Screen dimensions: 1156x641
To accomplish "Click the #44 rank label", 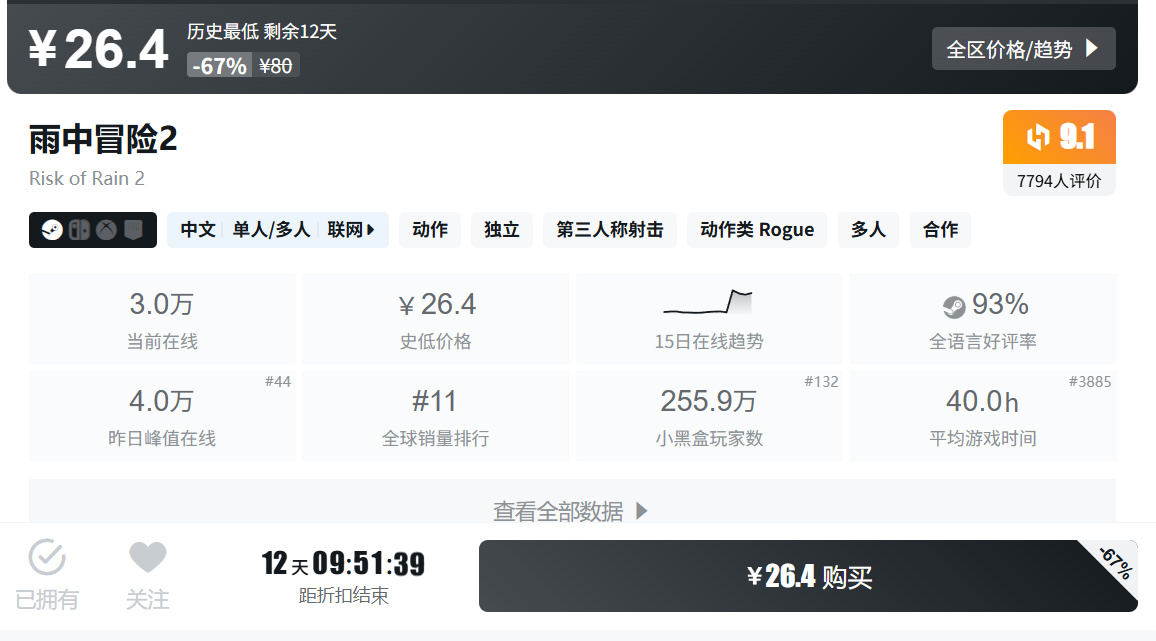I will [278, 381].
